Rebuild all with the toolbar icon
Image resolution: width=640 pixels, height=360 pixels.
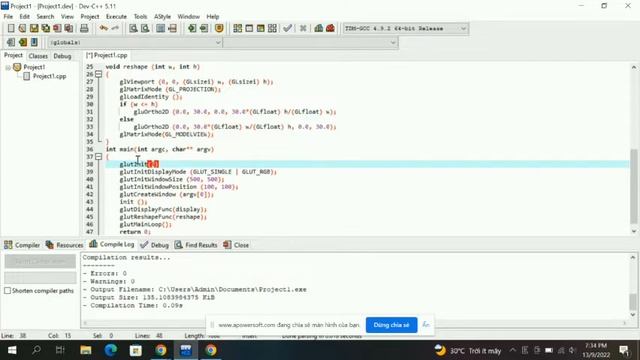(272, 28)
